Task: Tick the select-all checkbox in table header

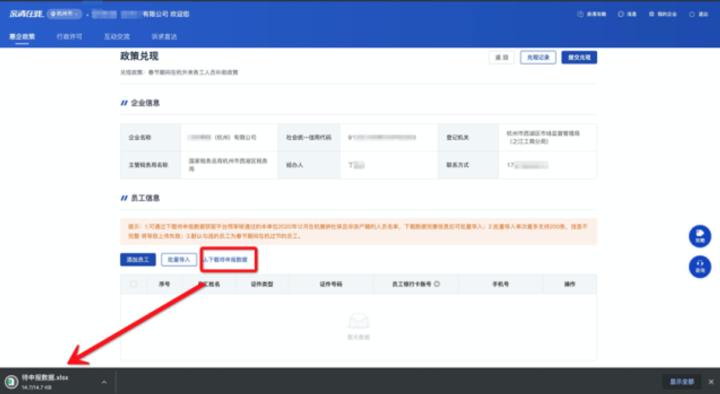Action: (133, 284)
